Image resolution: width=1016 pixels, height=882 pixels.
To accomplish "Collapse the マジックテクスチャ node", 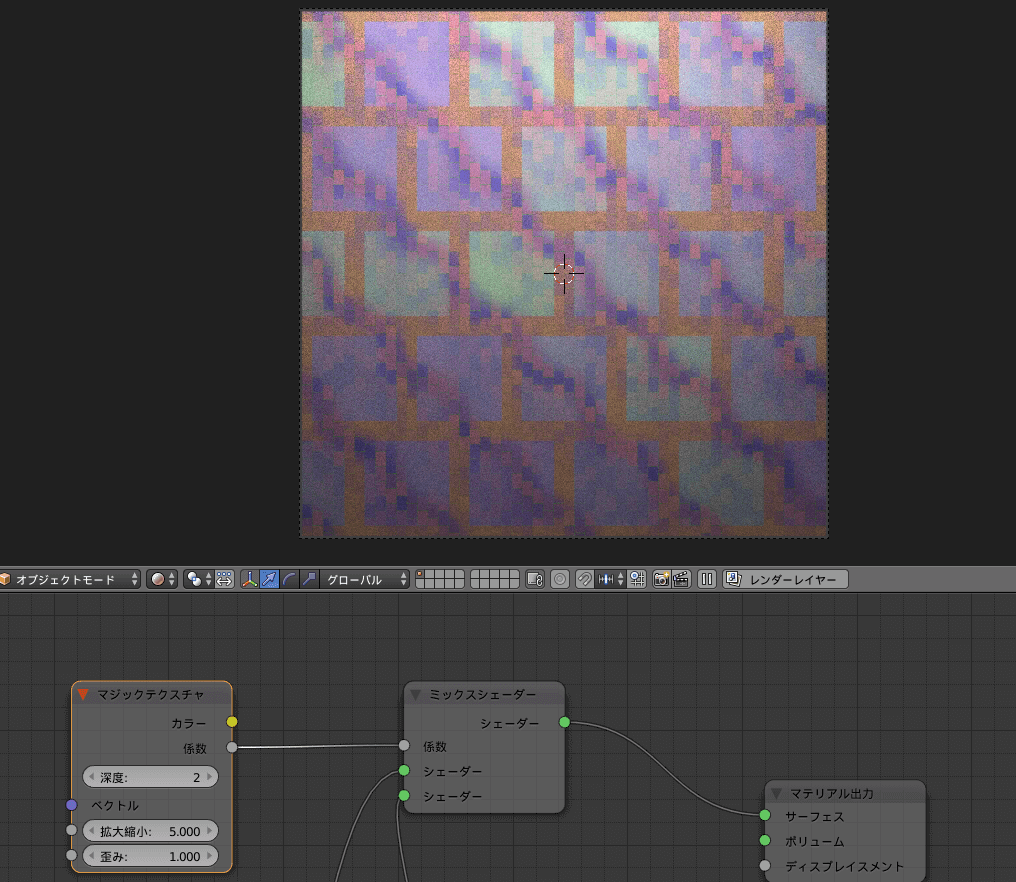I will point(82,695).
